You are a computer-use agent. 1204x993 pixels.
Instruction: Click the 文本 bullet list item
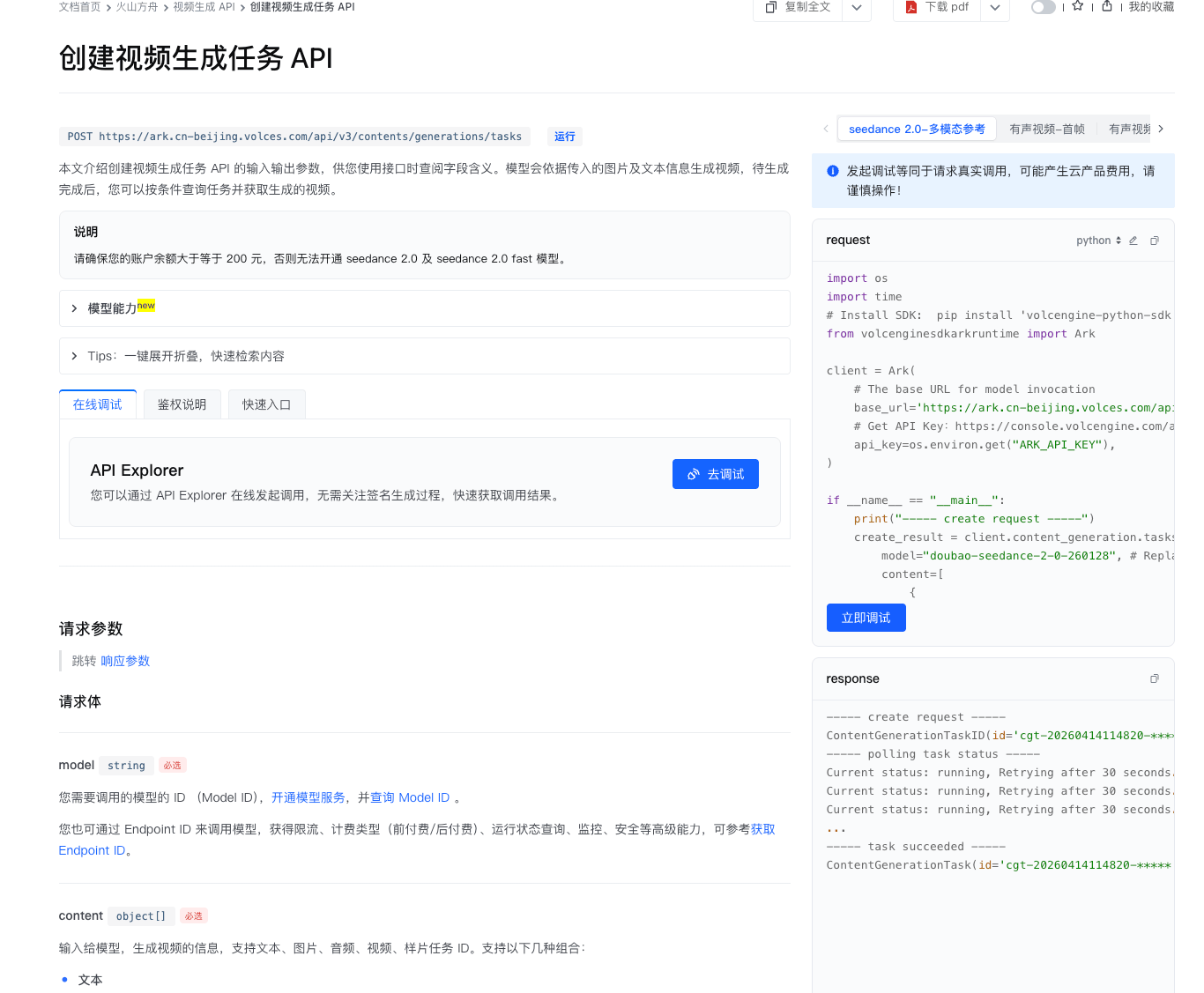pyautogui.click(x=91, y=980)
